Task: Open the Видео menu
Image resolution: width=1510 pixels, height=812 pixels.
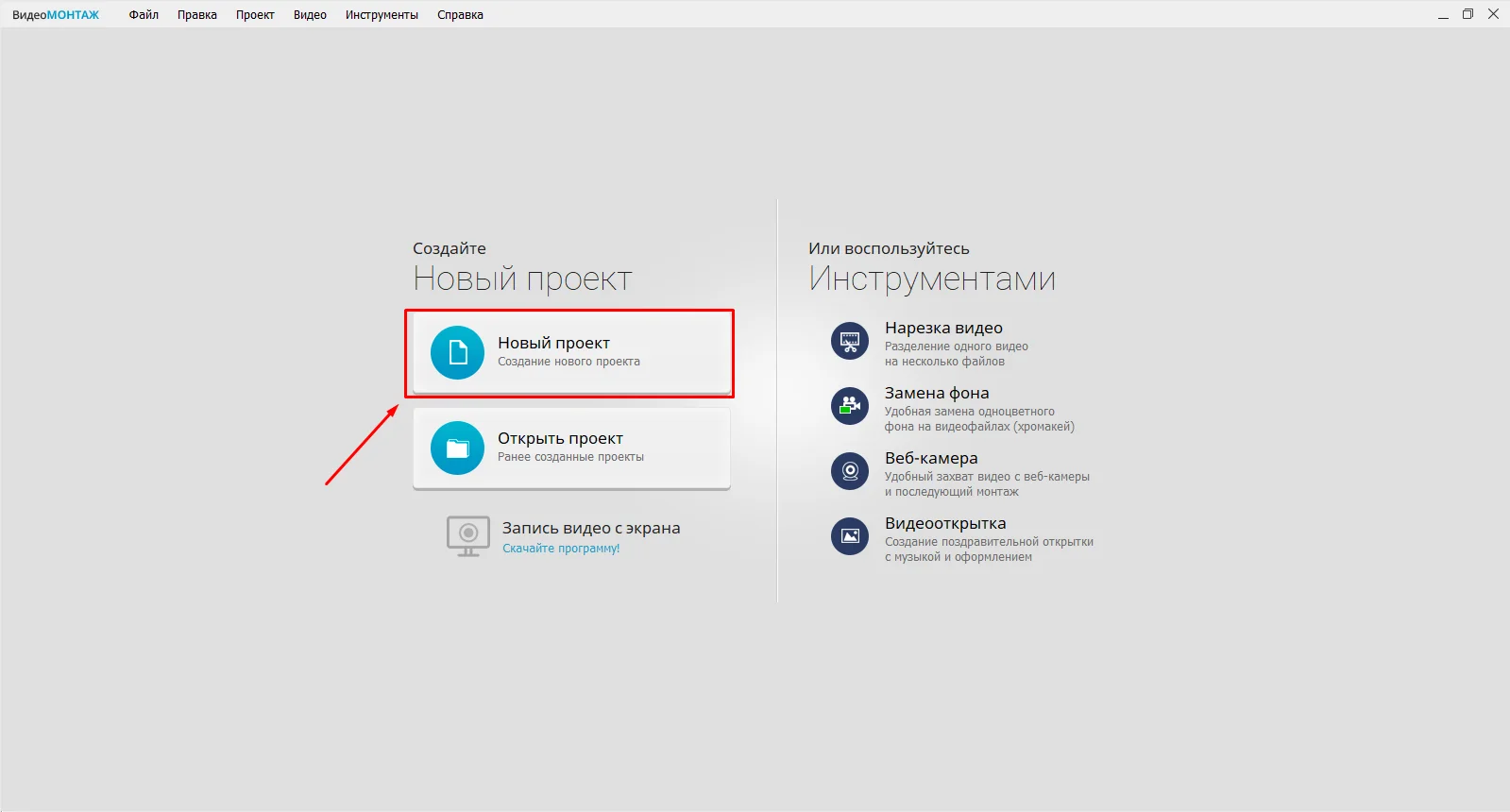Action: (x=310, y=15)
